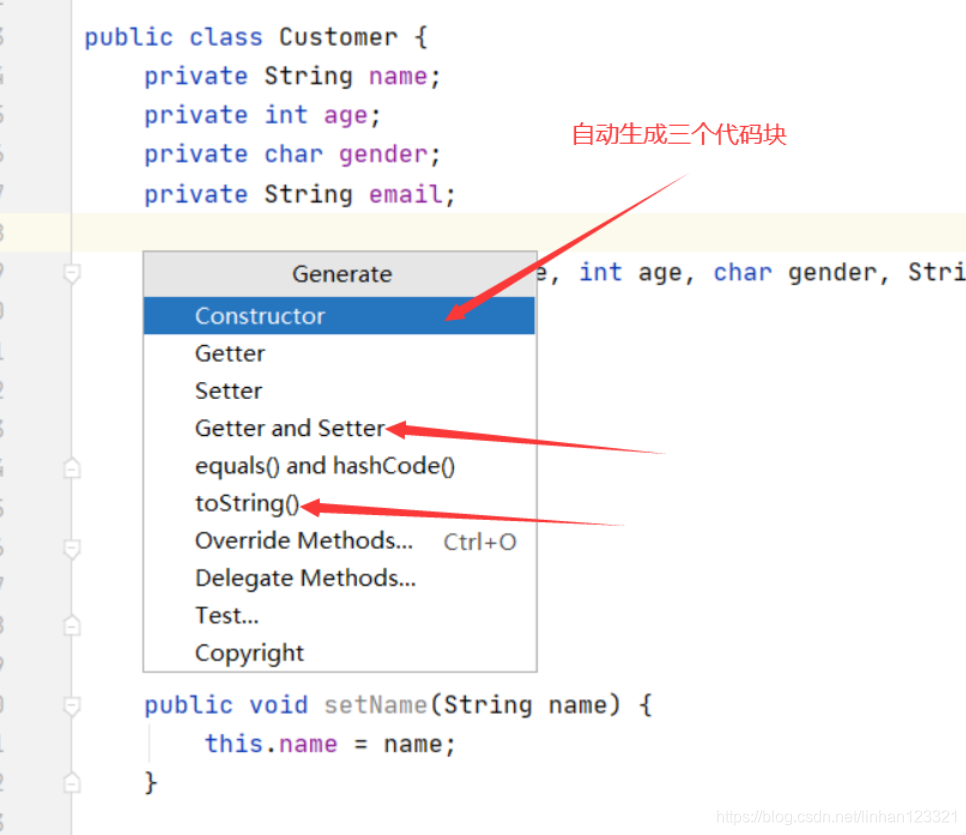Place the cursor on the highlighted empty line
The height and width of the screenshot is (835, 966).
click(518, 232)
